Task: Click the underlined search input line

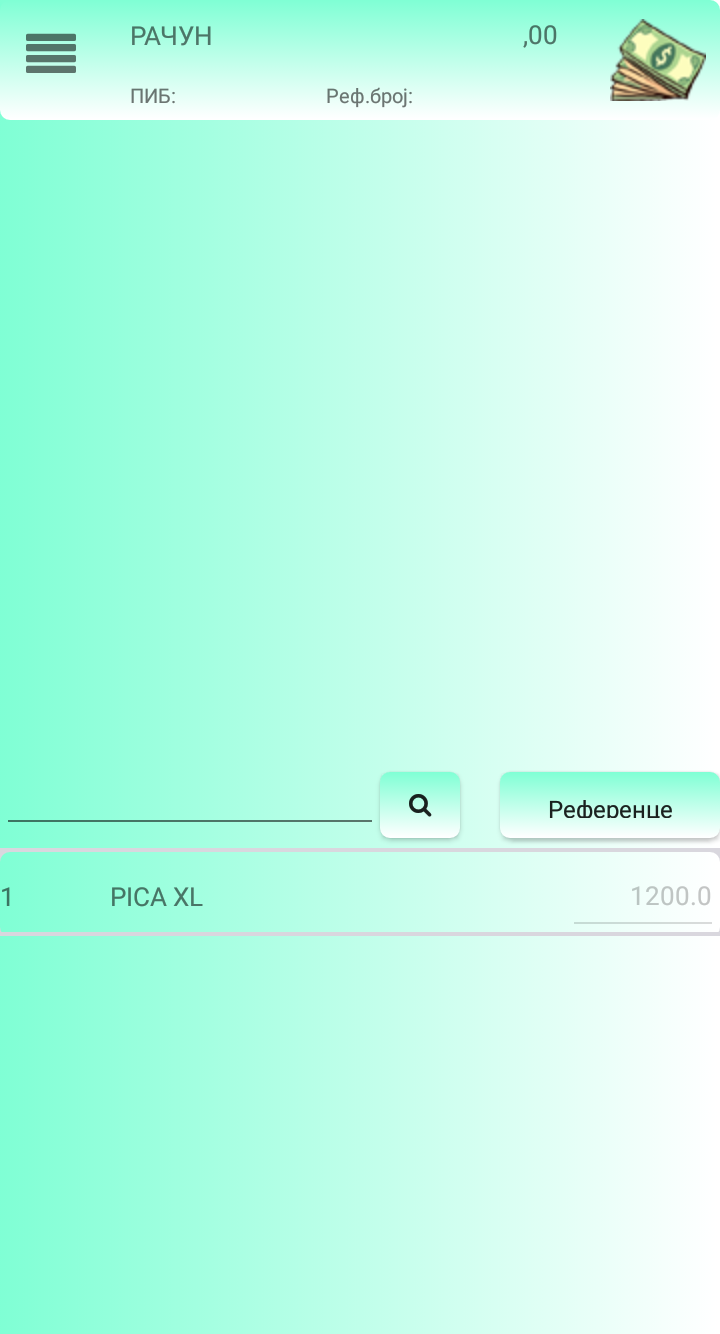Action: (x=189, y=820)
